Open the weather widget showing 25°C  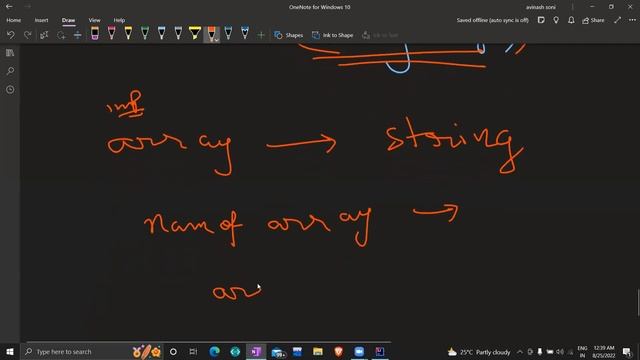(x=479, y=352)
